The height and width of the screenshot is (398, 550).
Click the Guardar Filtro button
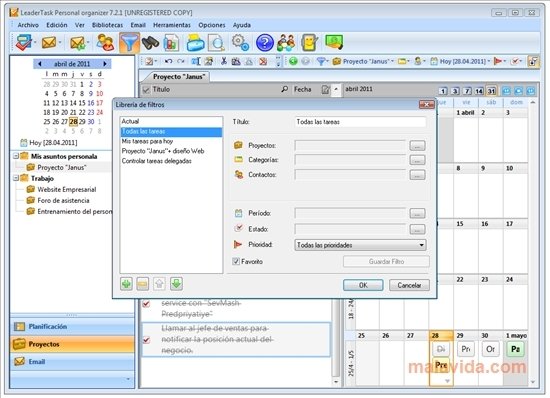click(386, 262)
